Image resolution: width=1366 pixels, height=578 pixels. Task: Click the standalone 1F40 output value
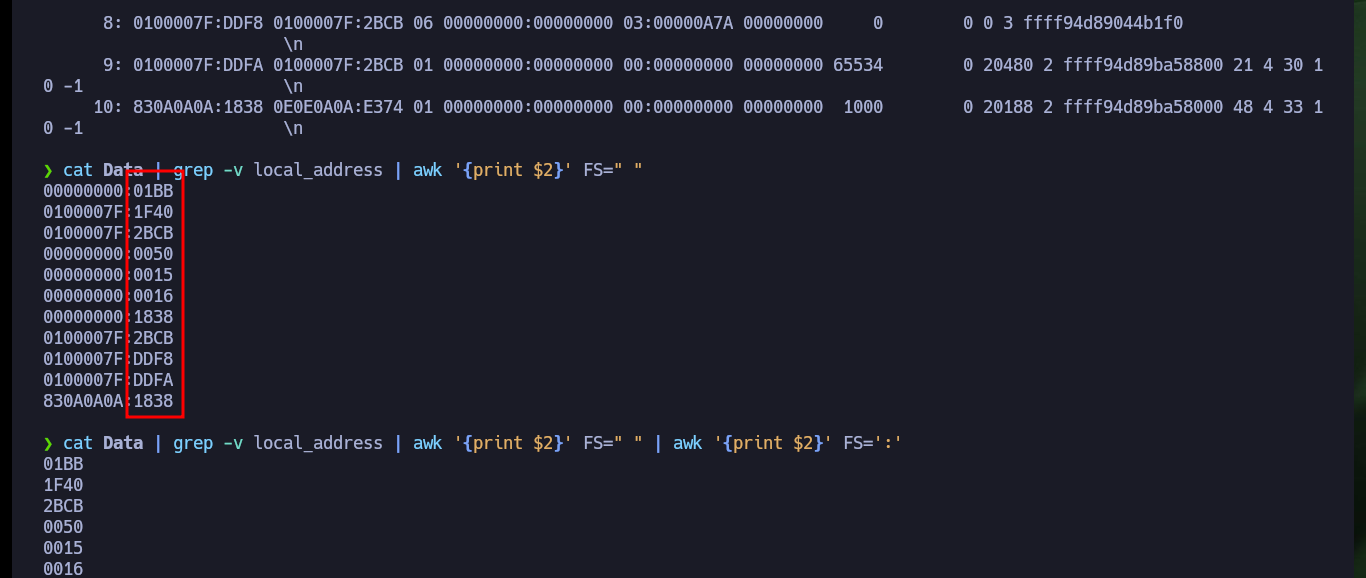tap(63, 485)
